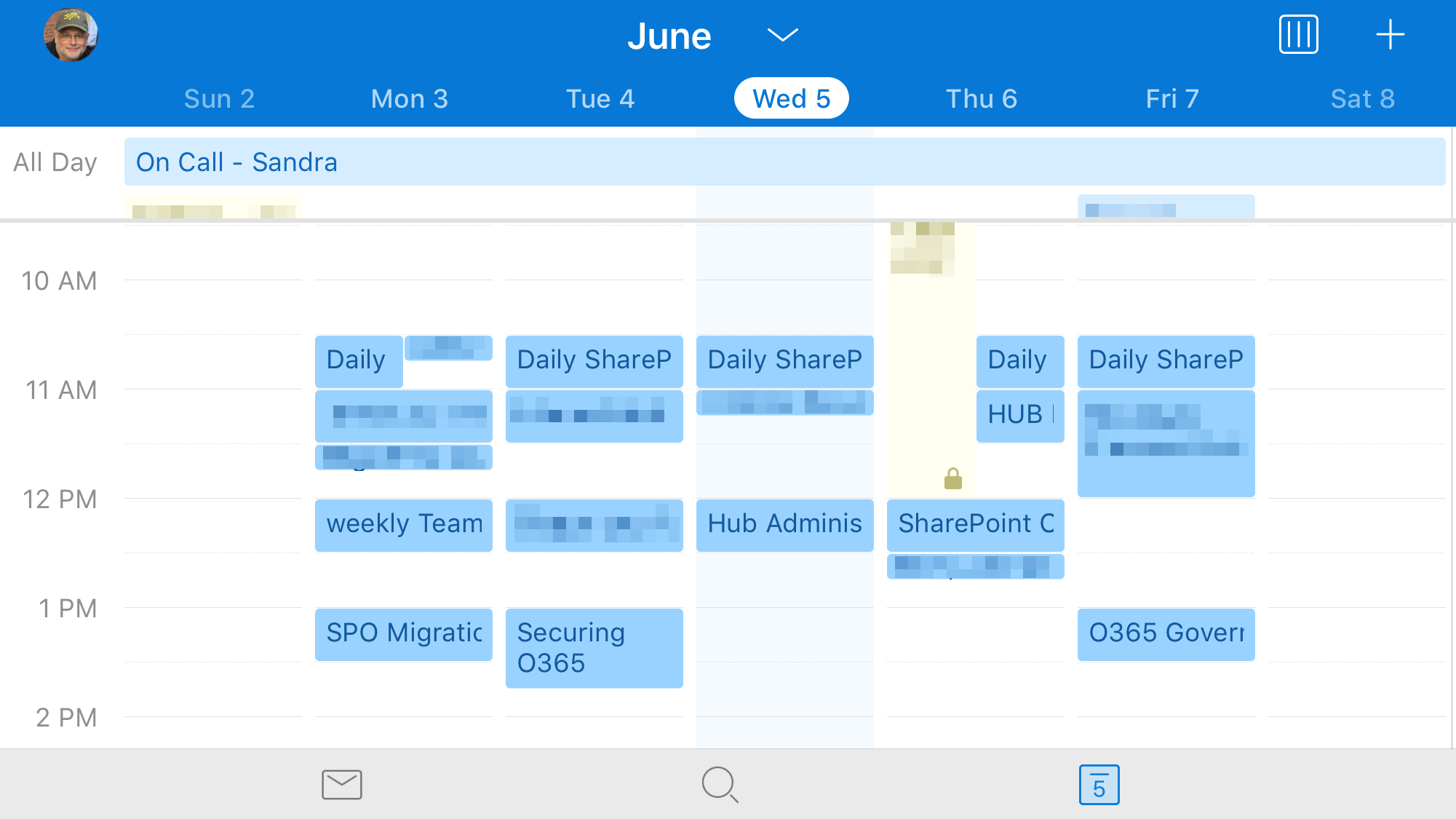Tap the lock icon on Thu 6 event
The width and height of the screenshot is (1456, 819).
pos(952,478)
